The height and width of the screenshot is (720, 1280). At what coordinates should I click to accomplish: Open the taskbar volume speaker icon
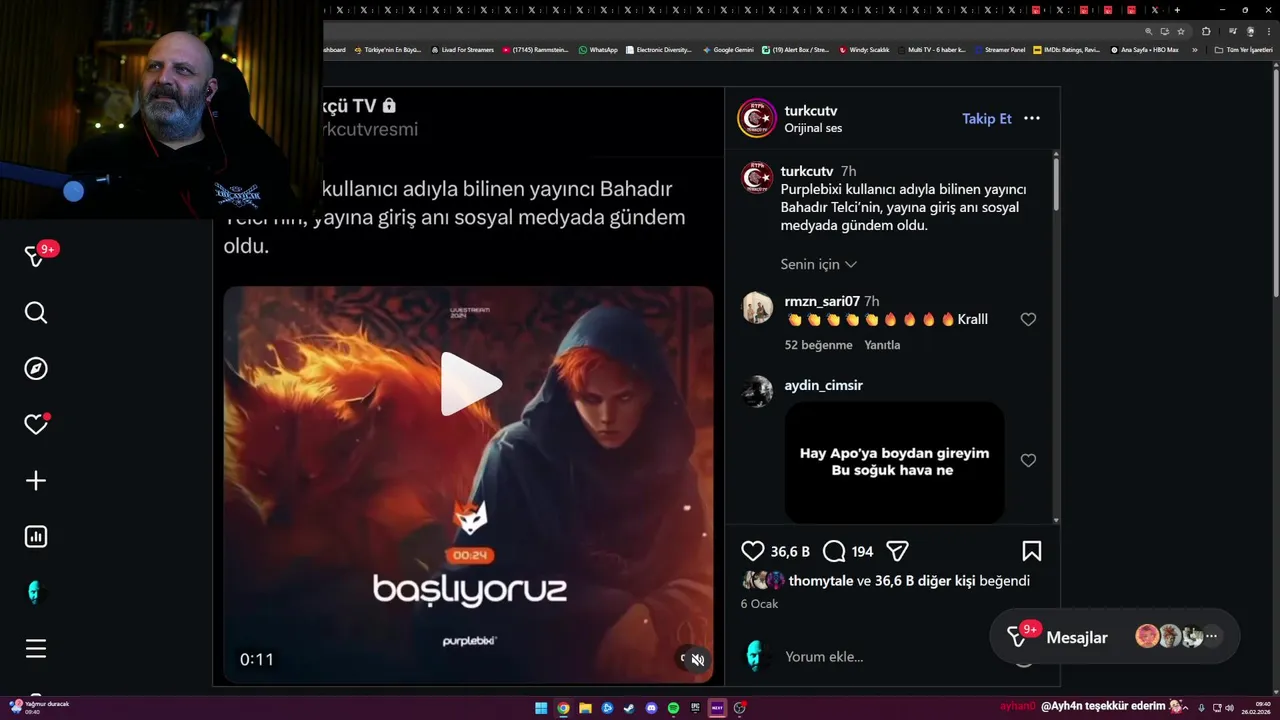click(1229, 708)
